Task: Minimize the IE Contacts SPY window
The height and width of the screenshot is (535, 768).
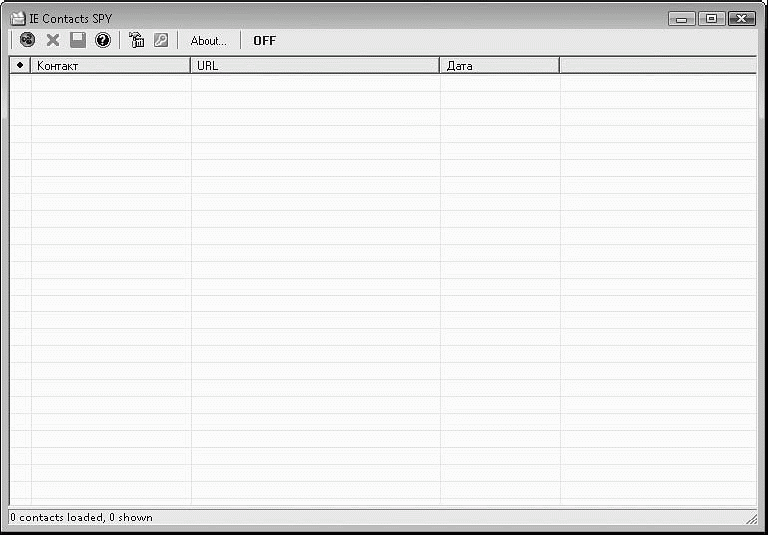Action: pos(681,19)
